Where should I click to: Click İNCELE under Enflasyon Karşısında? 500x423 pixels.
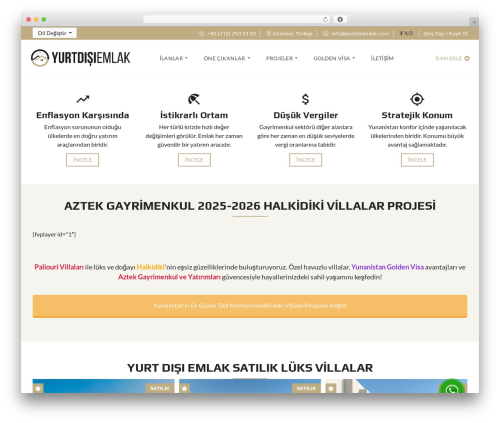tap(82, 160)
